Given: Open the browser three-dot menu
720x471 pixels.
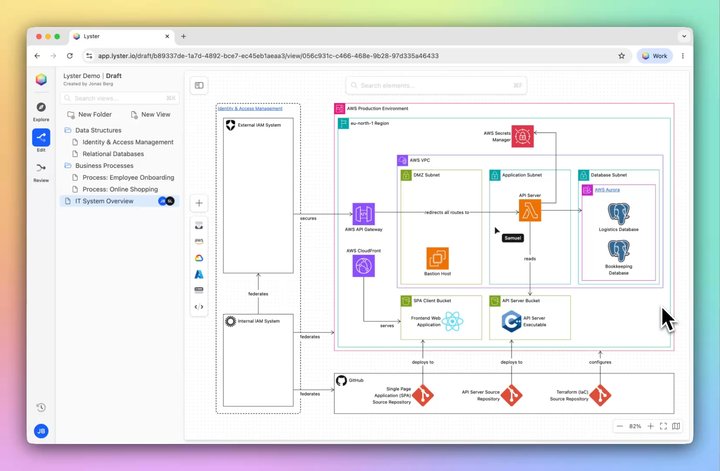Looking at the screenshot, I should tap(683, 56).
